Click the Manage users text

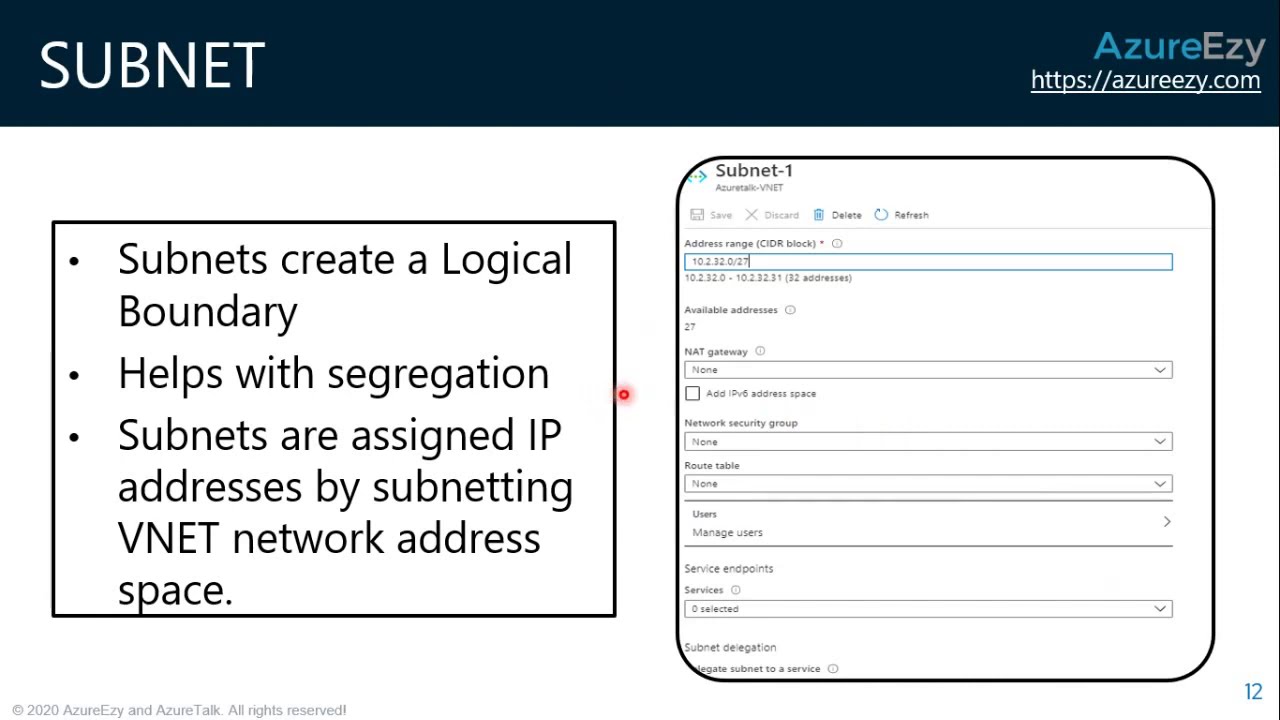coord(727,533)
